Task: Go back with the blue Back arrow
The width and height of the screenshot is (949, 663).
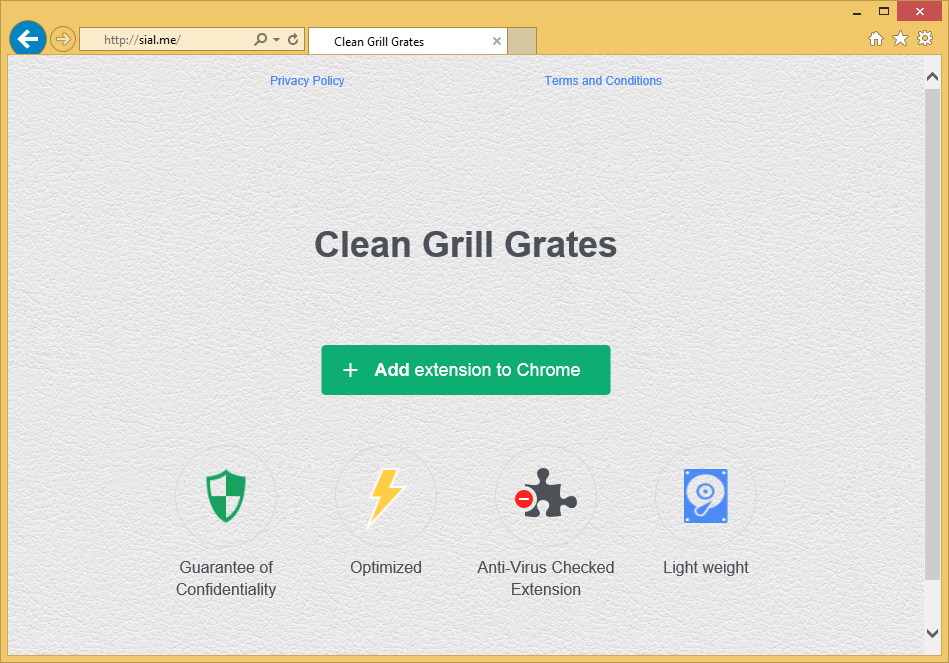Action: 28,39
